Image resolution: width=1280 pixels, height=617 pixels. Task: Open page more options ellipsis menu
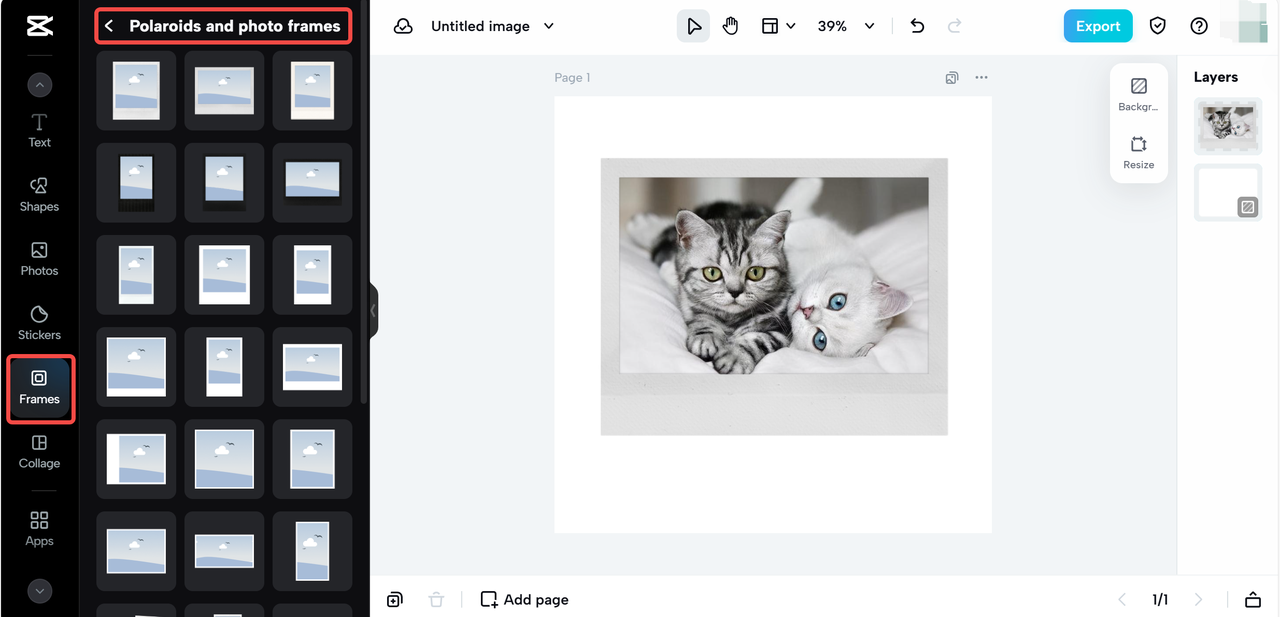pyautogui.click(x=981, y=78)
